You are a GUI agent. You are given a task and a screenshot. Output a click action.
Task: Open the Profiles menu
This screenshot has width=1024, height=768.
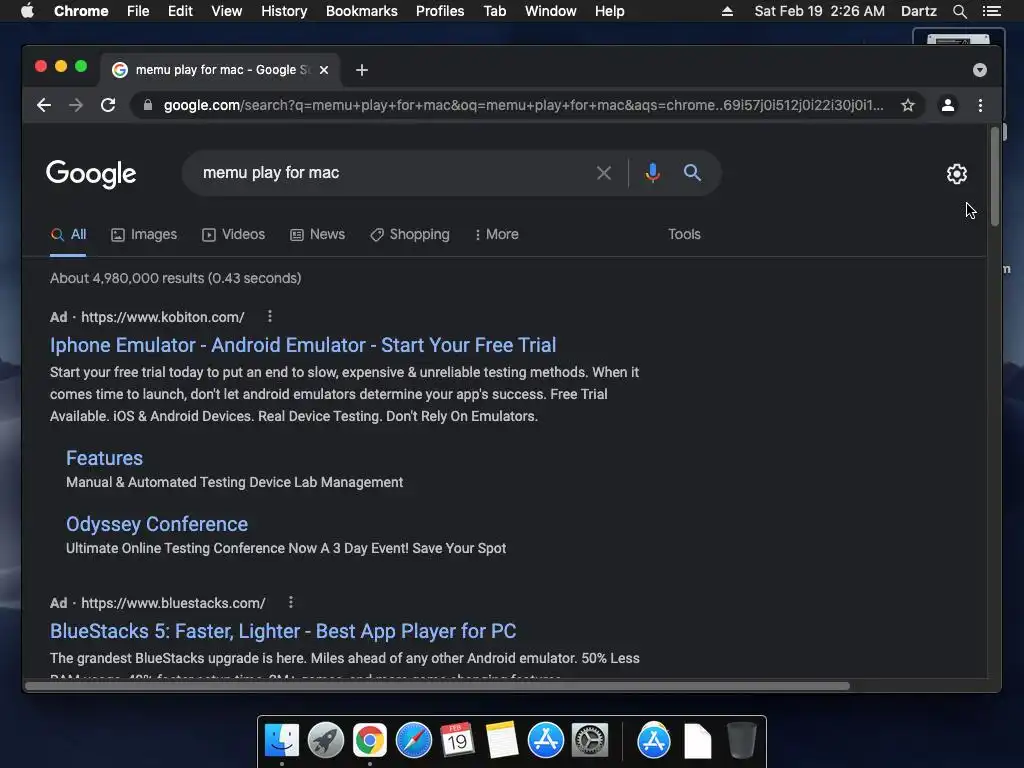[440, 11]
